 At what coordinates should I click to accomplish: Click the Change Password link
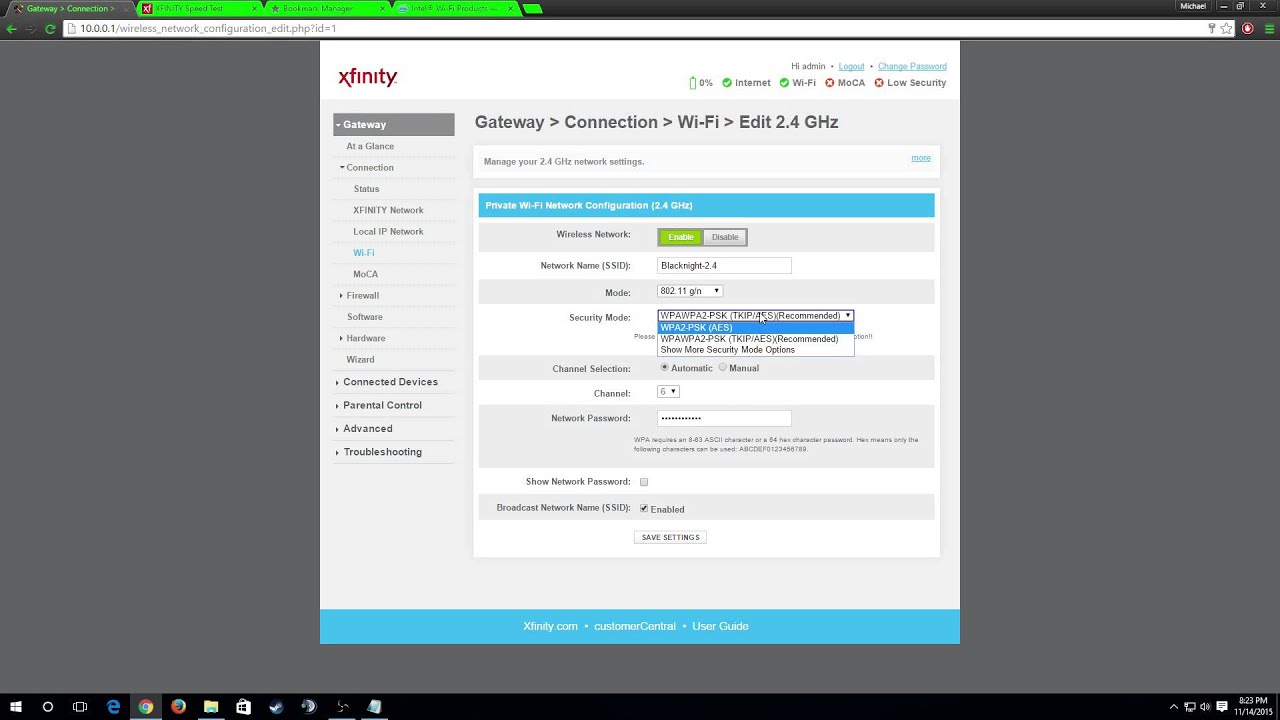(912, 66)
